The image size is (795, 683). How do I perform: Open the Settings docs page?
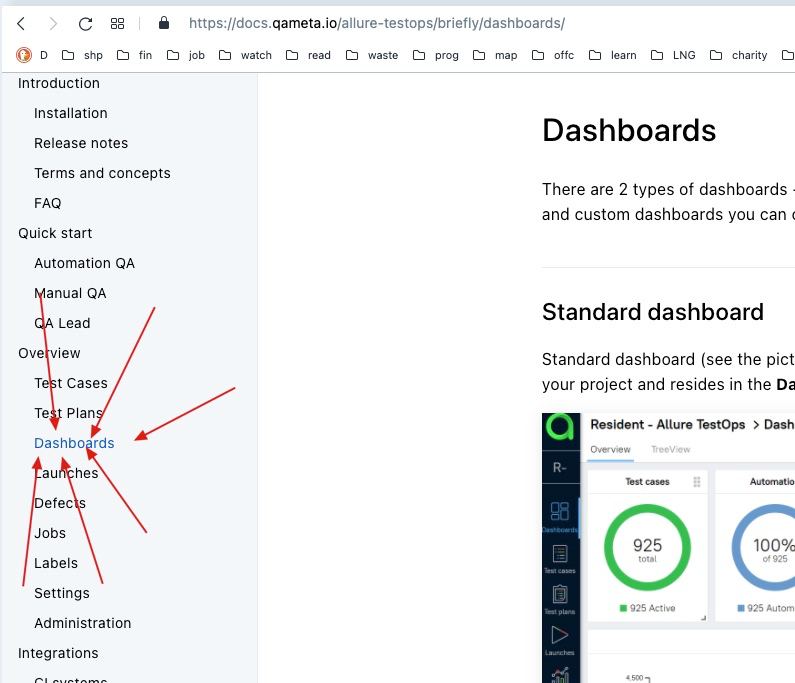(x=61, y=593)
